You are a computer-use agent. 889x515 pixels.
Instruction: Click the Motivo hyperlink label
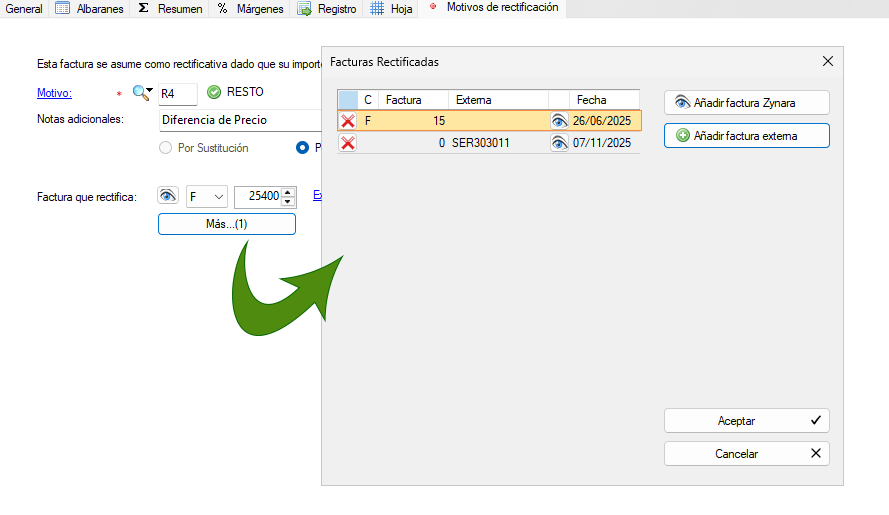tap(54, 93)
